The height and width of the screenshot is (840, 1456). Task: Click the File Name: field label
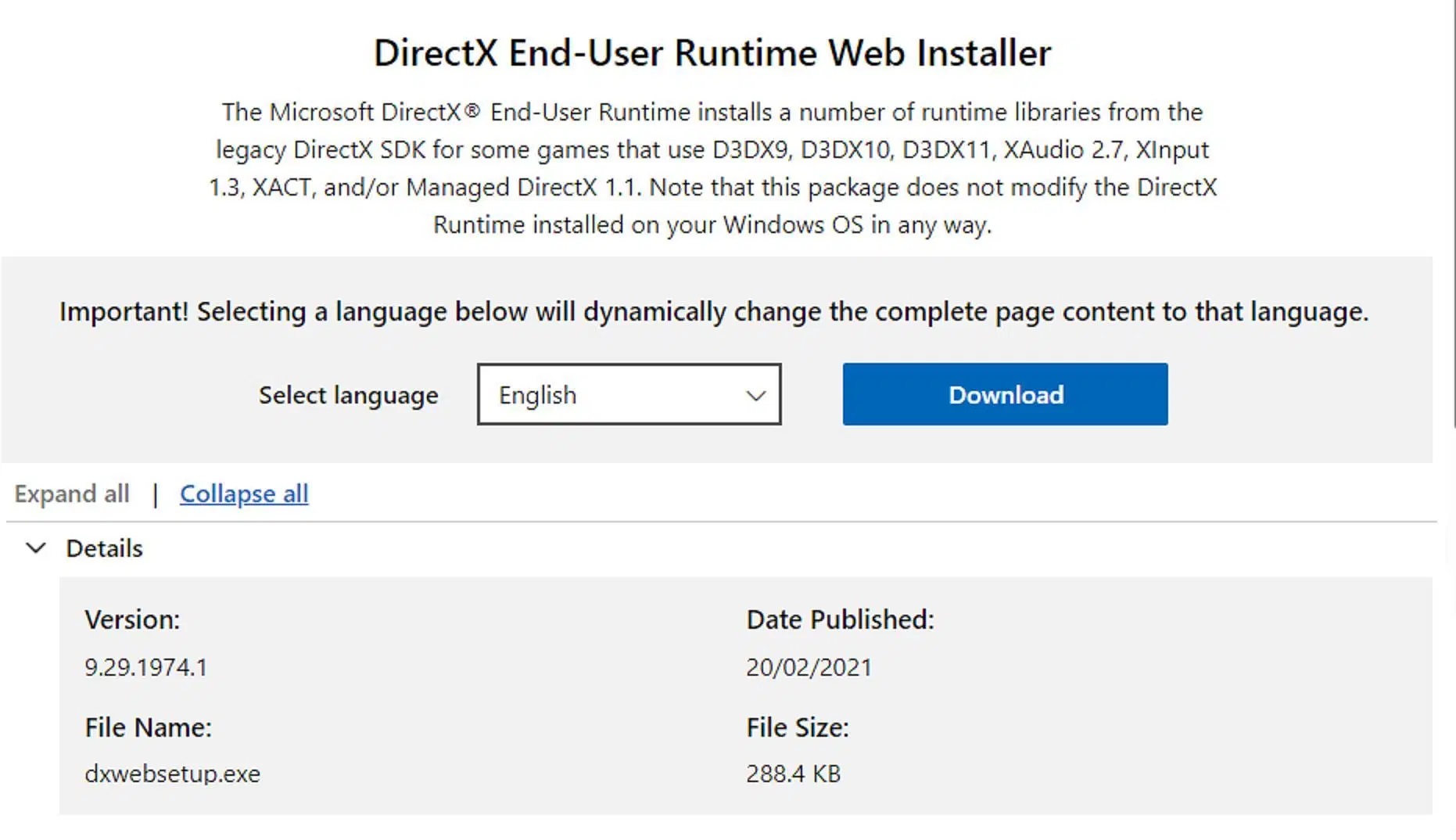(148, 727)
